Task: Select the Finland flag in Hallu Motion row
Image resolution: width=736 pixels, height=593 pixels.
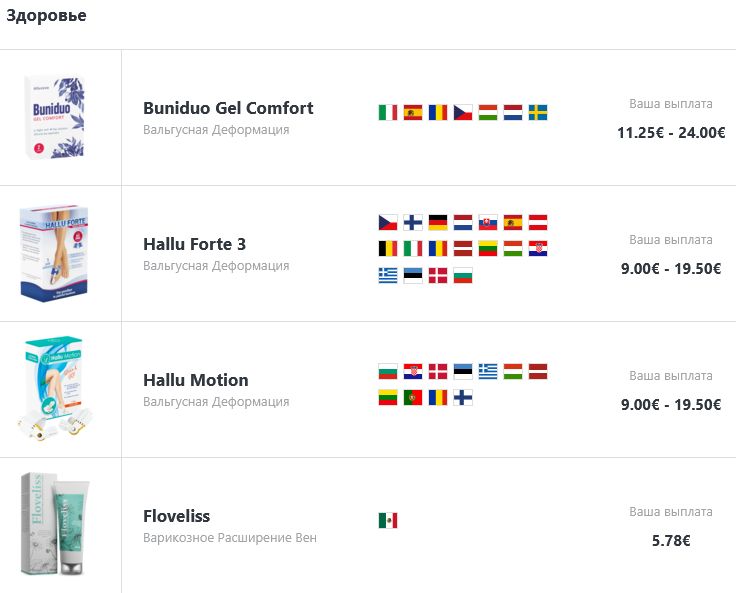Action: pos(463,398)
